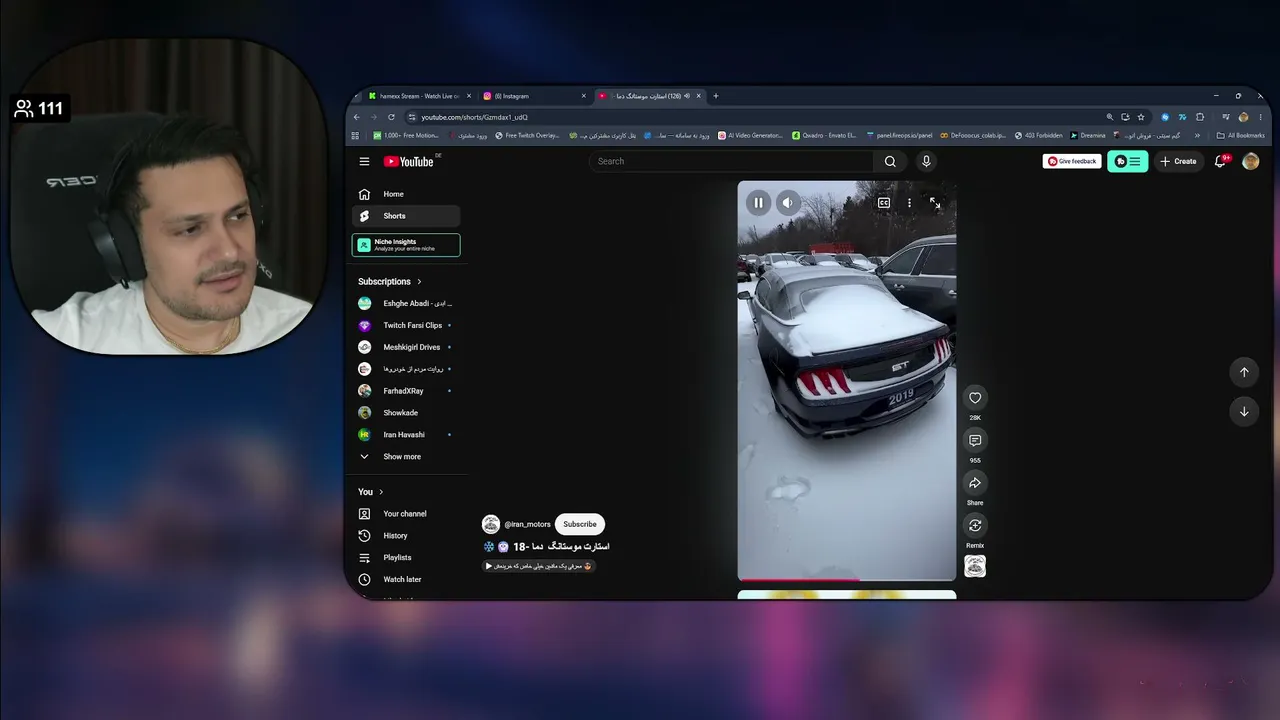Open the YouTube guide hamburger menu
The height and width of the screenshot is (720, 1280).
(x=364, y=161)
